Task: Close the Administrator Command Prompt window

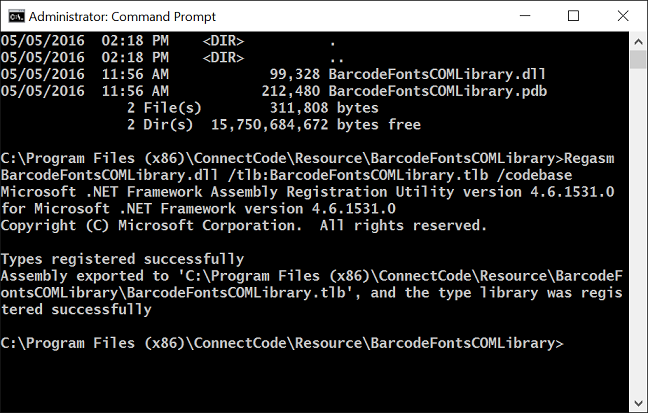Action: pyautogui.click(x=622, y=16)
